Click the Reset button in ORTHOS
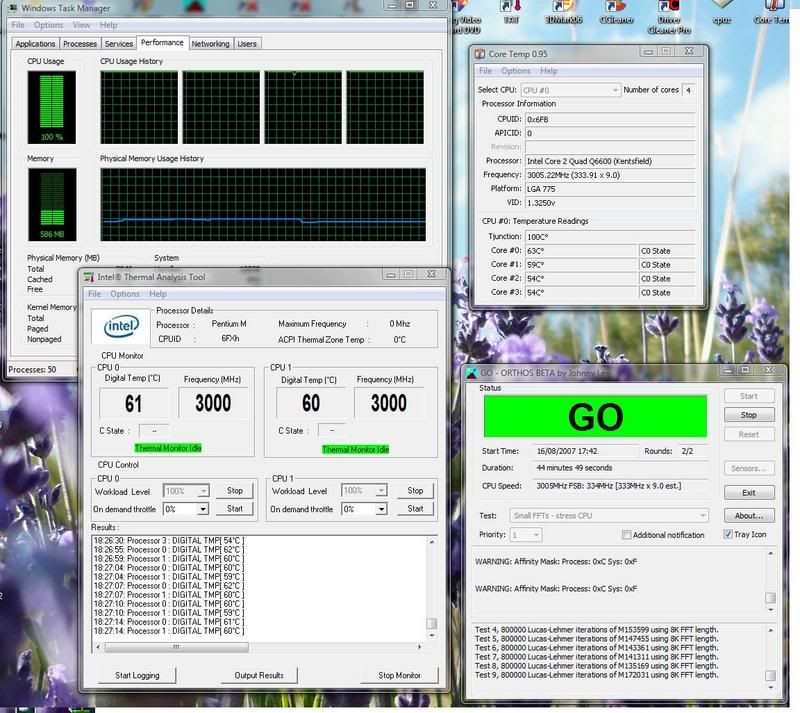This screenshot has width=800, height=713. (748, 434)
